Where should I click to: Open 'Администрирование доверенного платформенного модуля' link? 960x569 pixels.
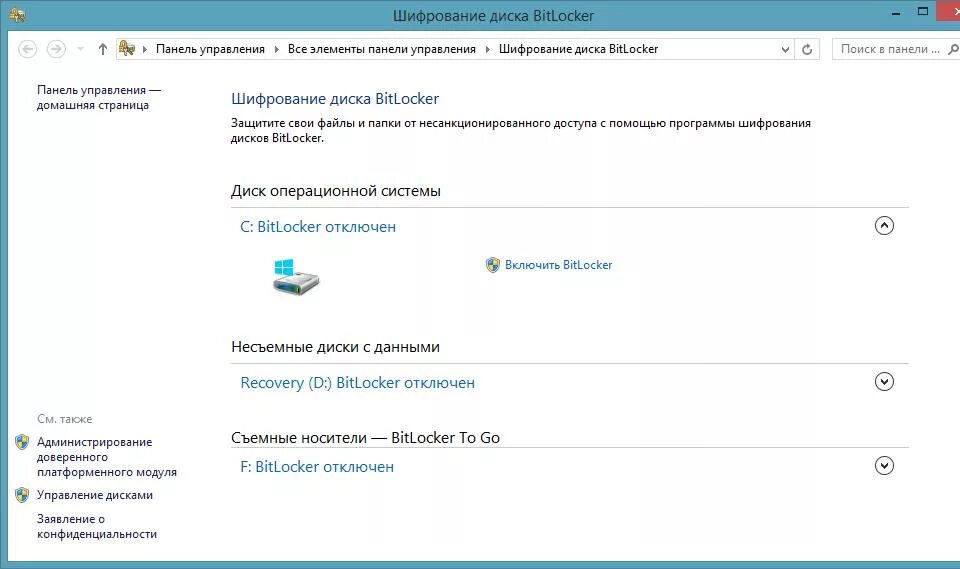tap(107, 457)
